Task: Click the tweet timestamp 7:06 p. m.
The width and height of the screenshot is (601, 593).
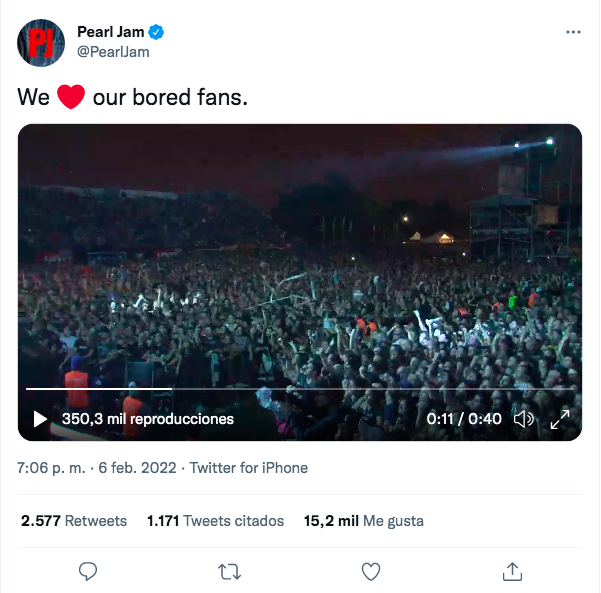Action: [x=50, y=468]
